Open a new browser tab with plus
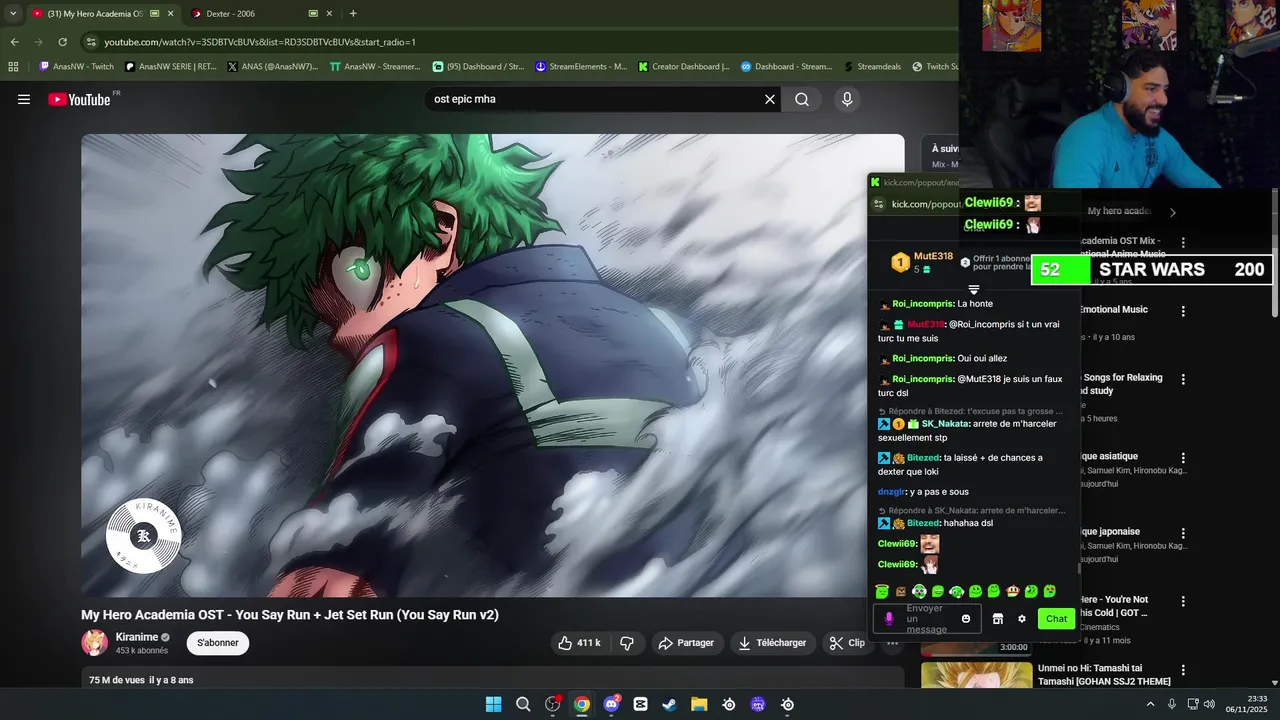 (x=353, y=13)
